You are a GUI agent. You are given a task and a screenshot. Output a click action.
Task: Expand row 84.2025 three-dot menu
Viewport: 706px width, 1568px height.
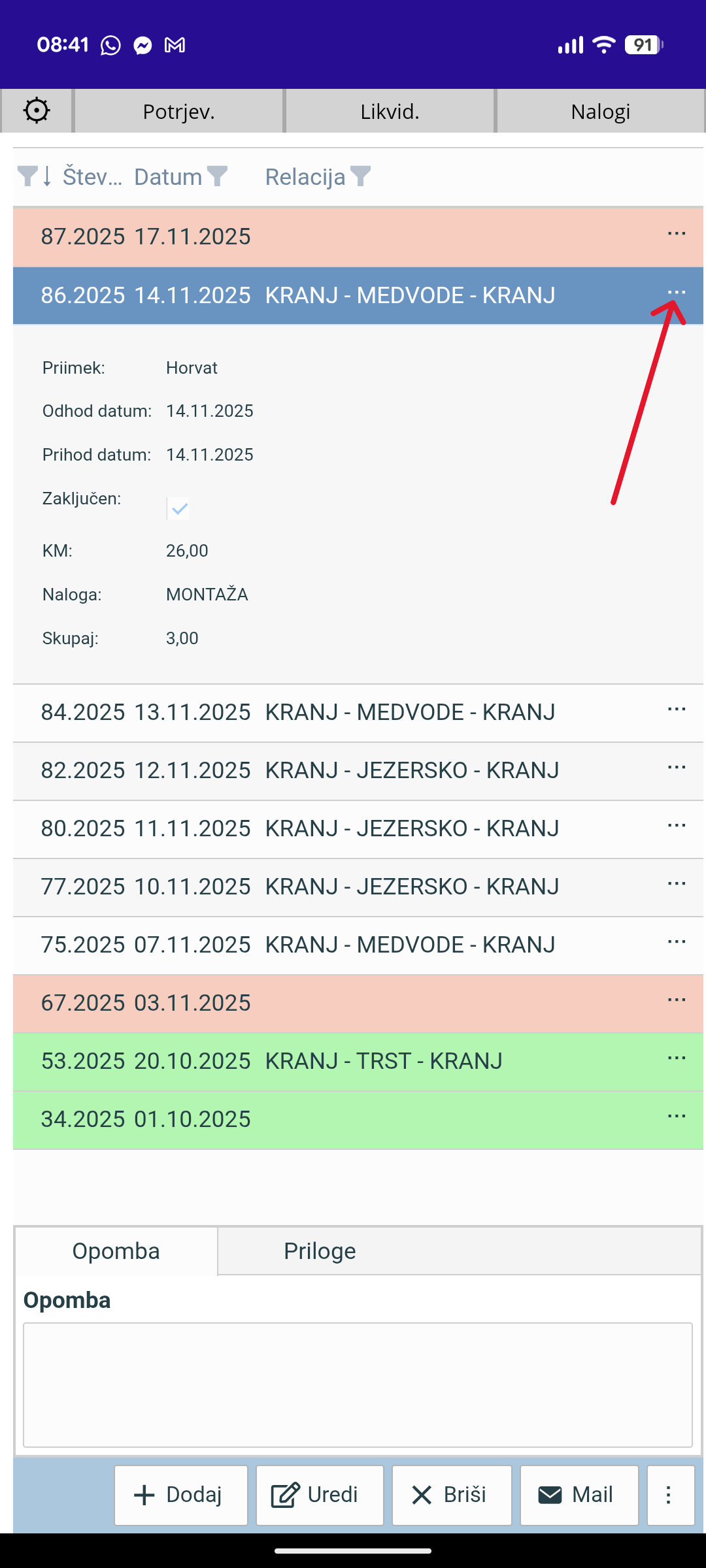point(677,710)
